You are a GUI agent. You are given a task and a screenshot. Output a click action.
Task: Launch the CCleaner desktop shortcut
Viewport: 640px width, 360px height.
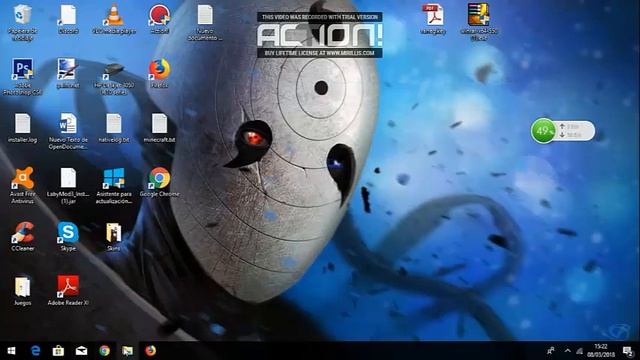click(x=22, y=233)
